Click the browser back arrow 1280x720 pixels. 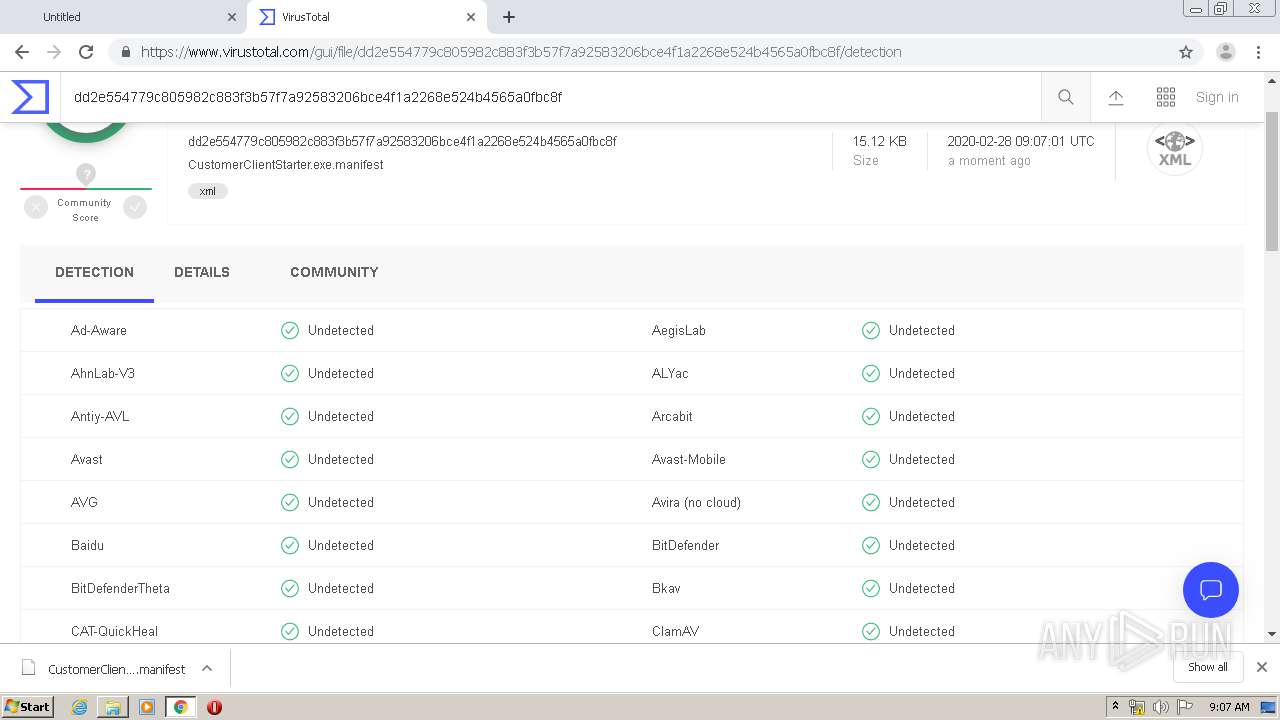22,52
